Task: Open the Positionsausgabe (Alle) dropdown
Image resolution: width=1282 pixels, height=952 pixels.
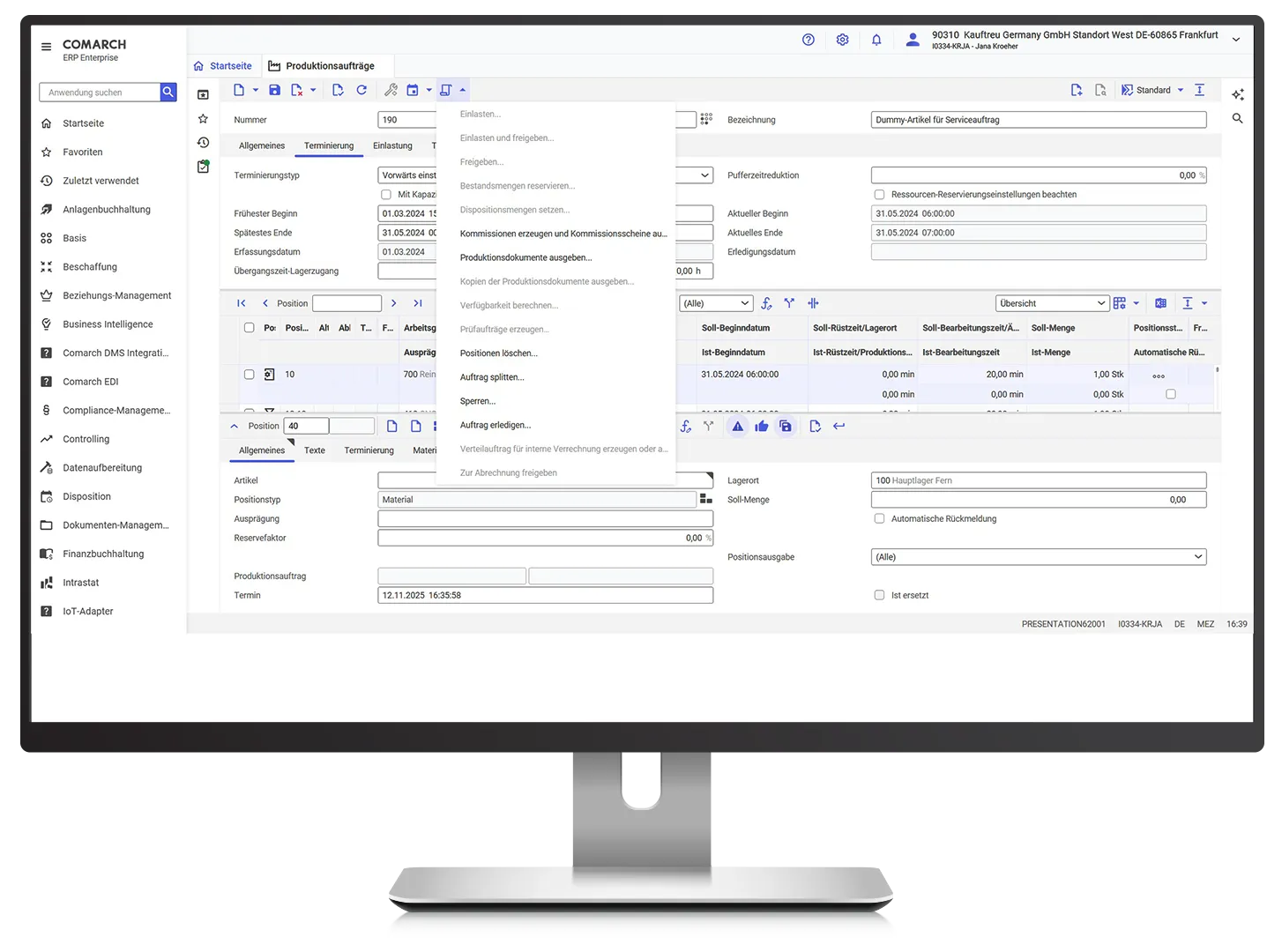Action: (1038, 557)
